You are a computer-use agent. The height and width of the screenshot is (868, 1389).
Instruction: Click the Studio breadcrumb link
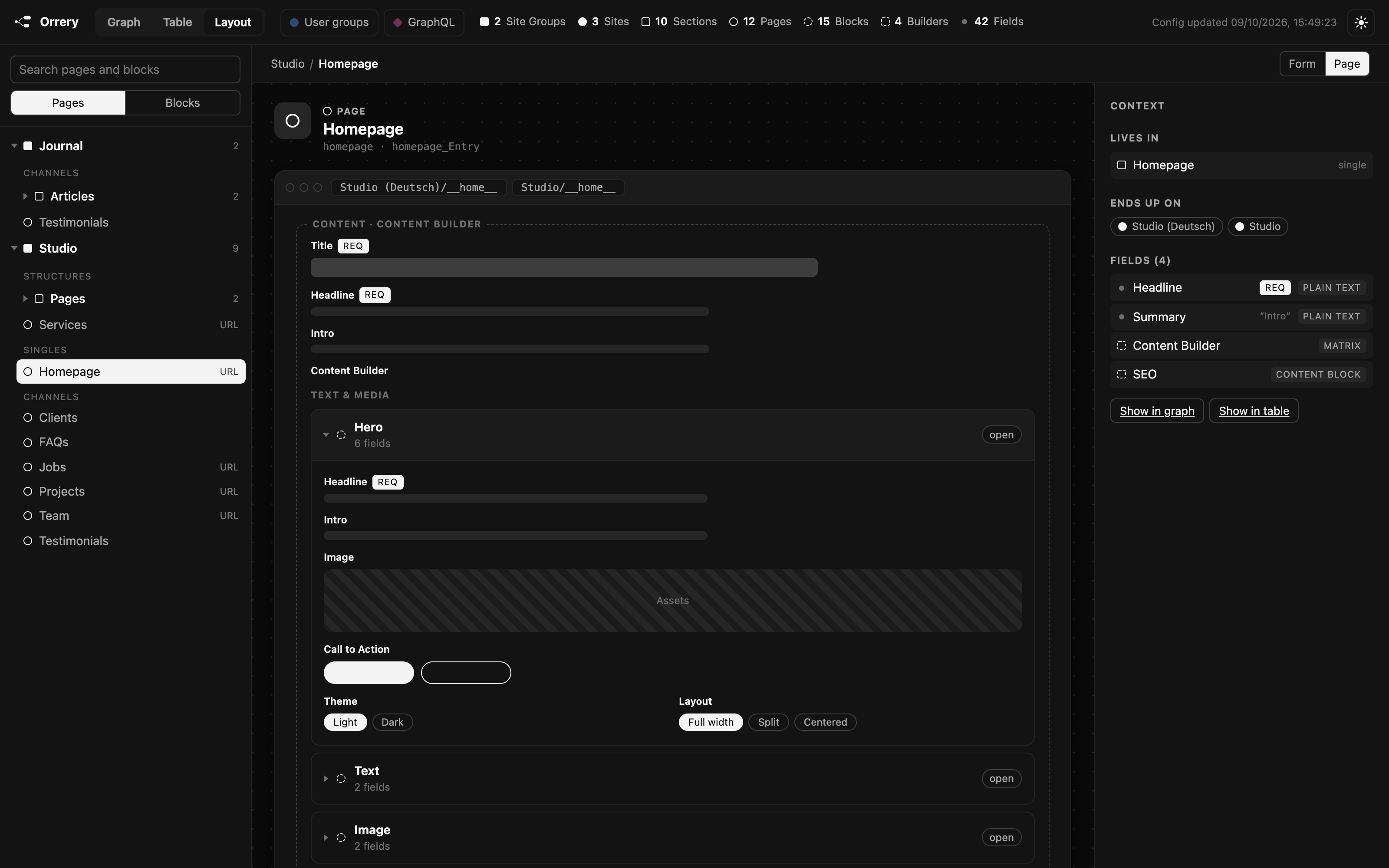coord(287,64)
